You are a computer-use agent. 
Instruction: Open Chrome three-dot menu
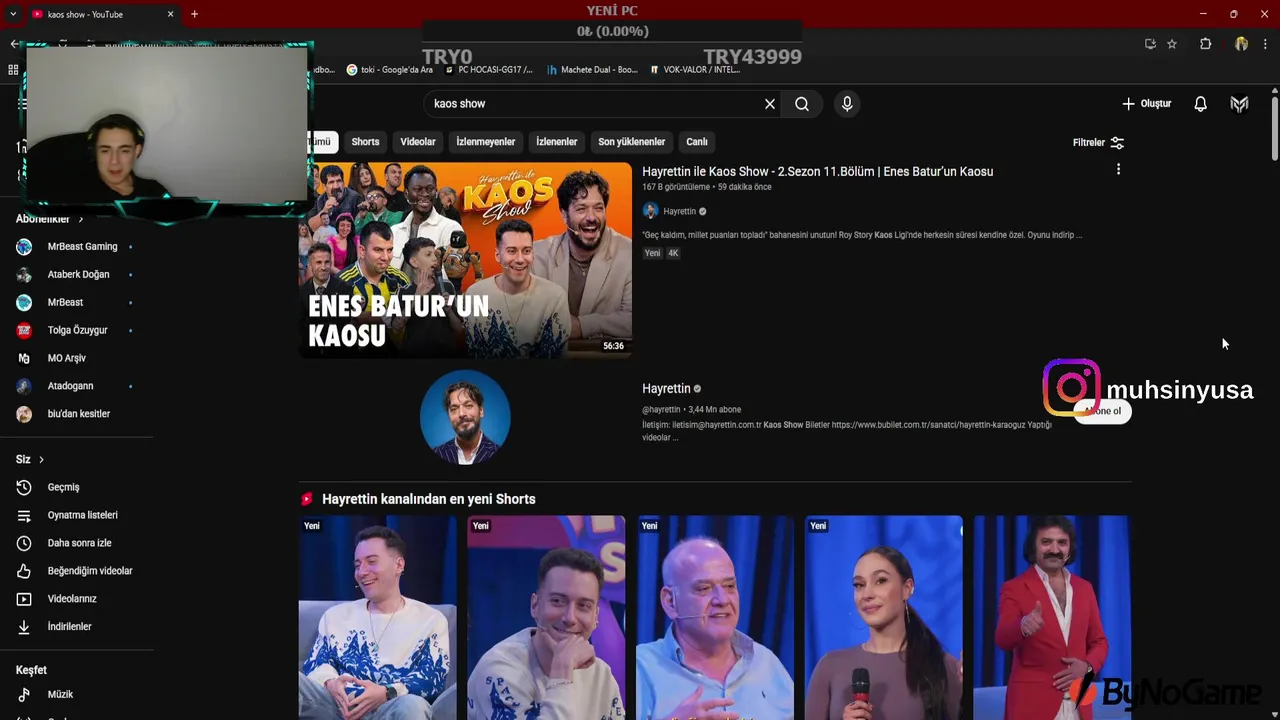1266,44
